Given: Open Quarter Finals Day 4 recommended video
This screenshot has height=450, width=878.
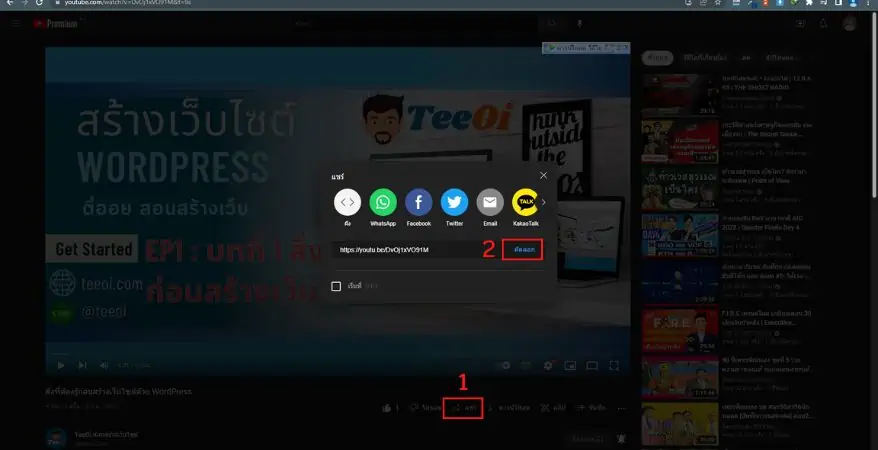Looking at the screenshot, I should coord(680,235).
